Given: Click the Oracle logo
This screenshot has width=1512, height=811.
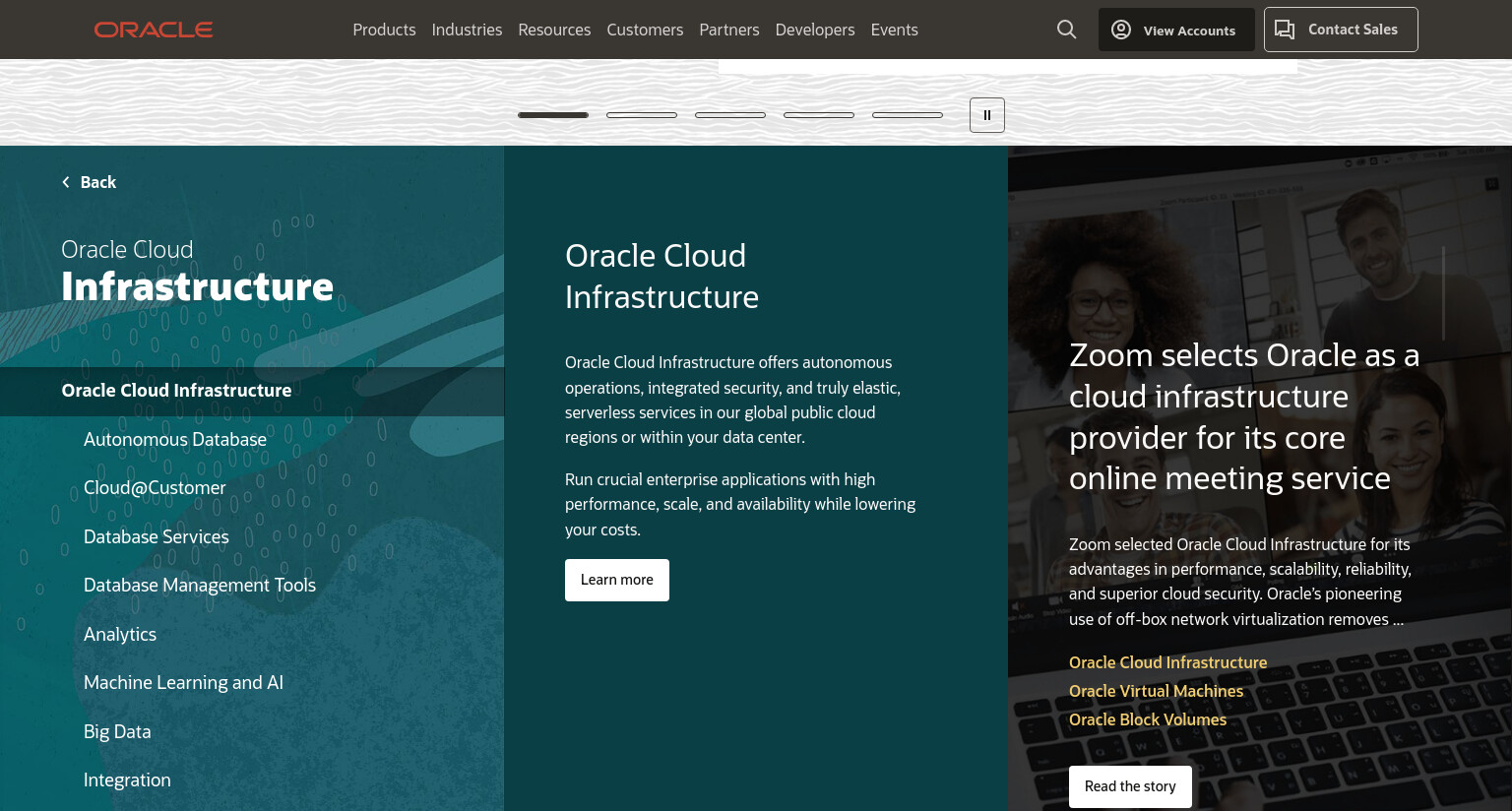Looking at the screenshot, I should tap(154, 30).
